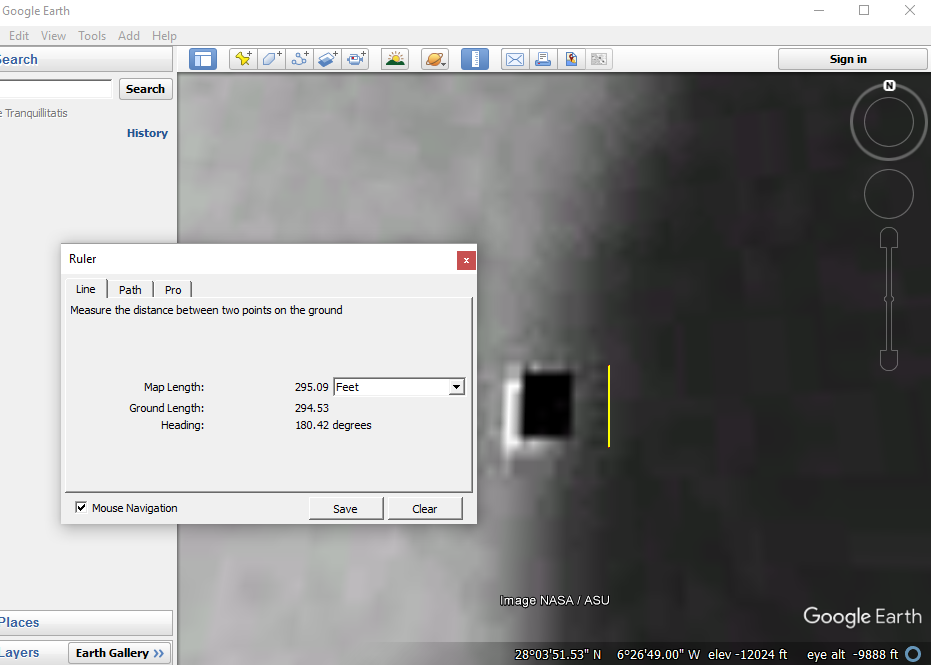Switch to the Pro tab

pyautogui.click(x=173, y=290)
